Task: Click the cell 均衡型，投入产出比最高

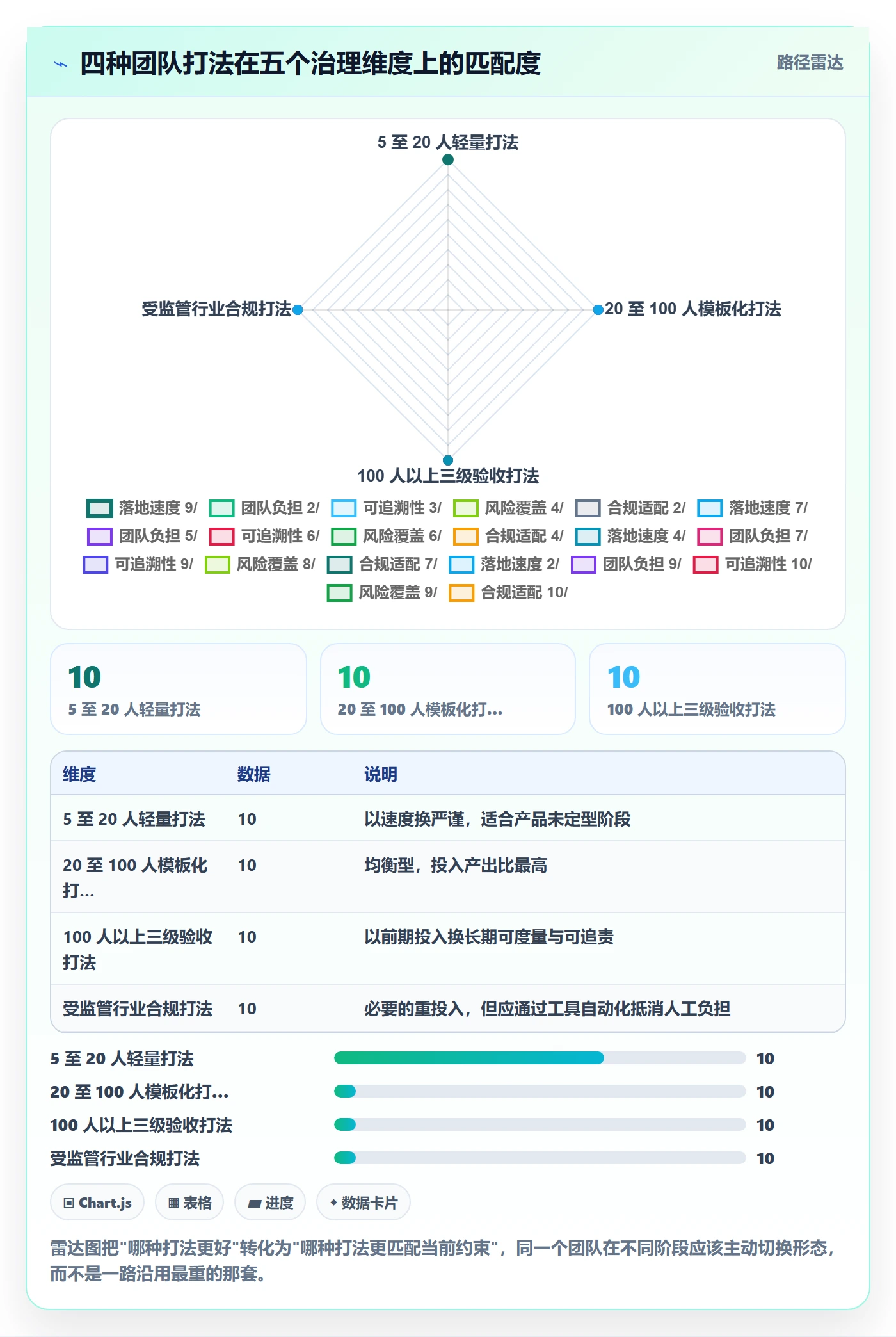Action: point(456,865)
